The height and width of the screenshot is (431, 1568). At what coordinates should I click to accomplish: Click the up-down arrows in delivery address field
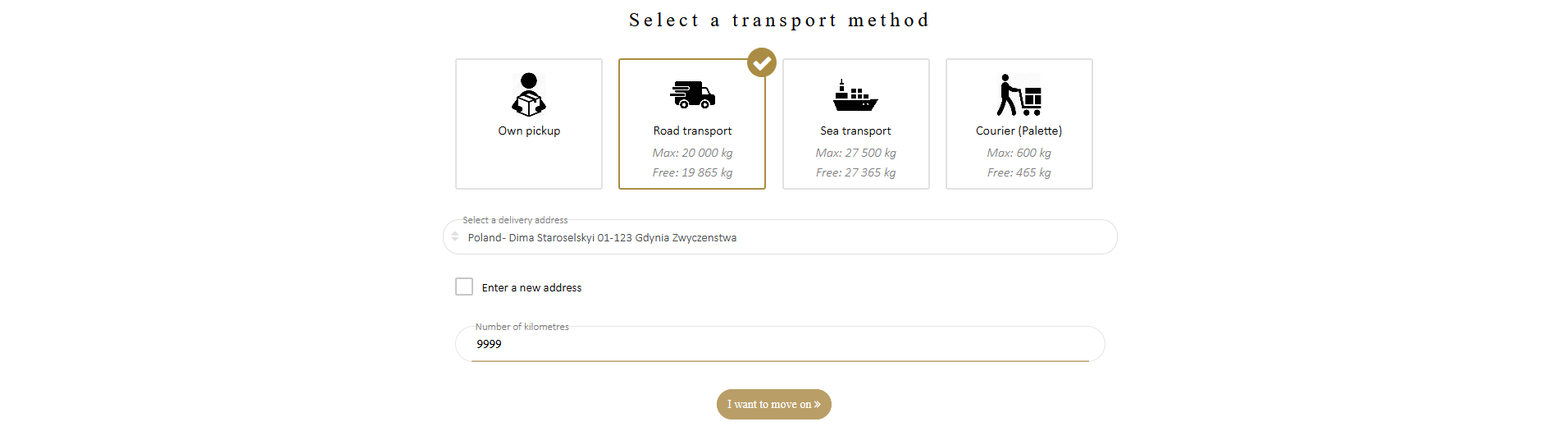455,236
